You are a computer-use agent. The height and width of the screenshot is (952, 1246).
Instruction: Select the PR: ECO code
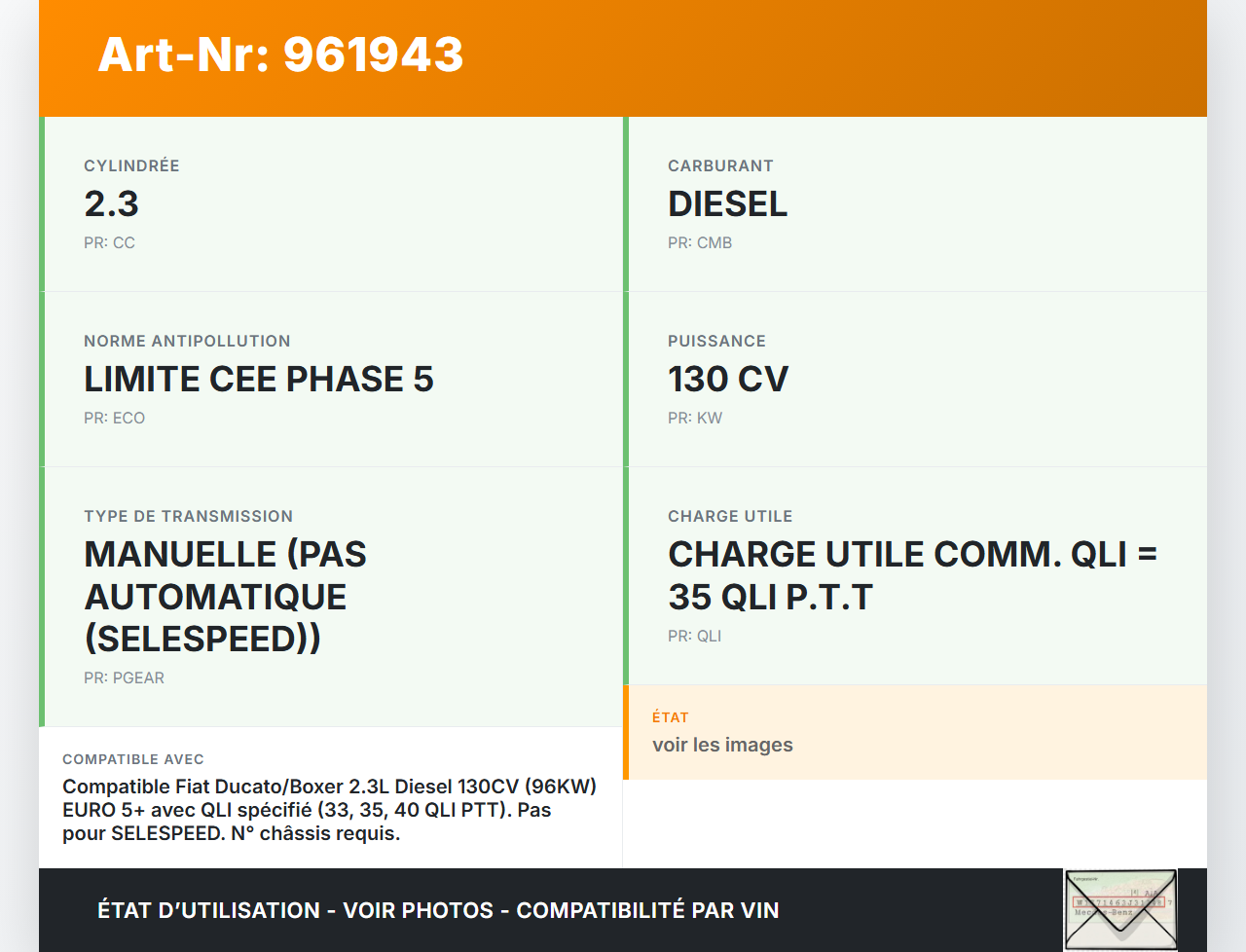tap(114, 418)
